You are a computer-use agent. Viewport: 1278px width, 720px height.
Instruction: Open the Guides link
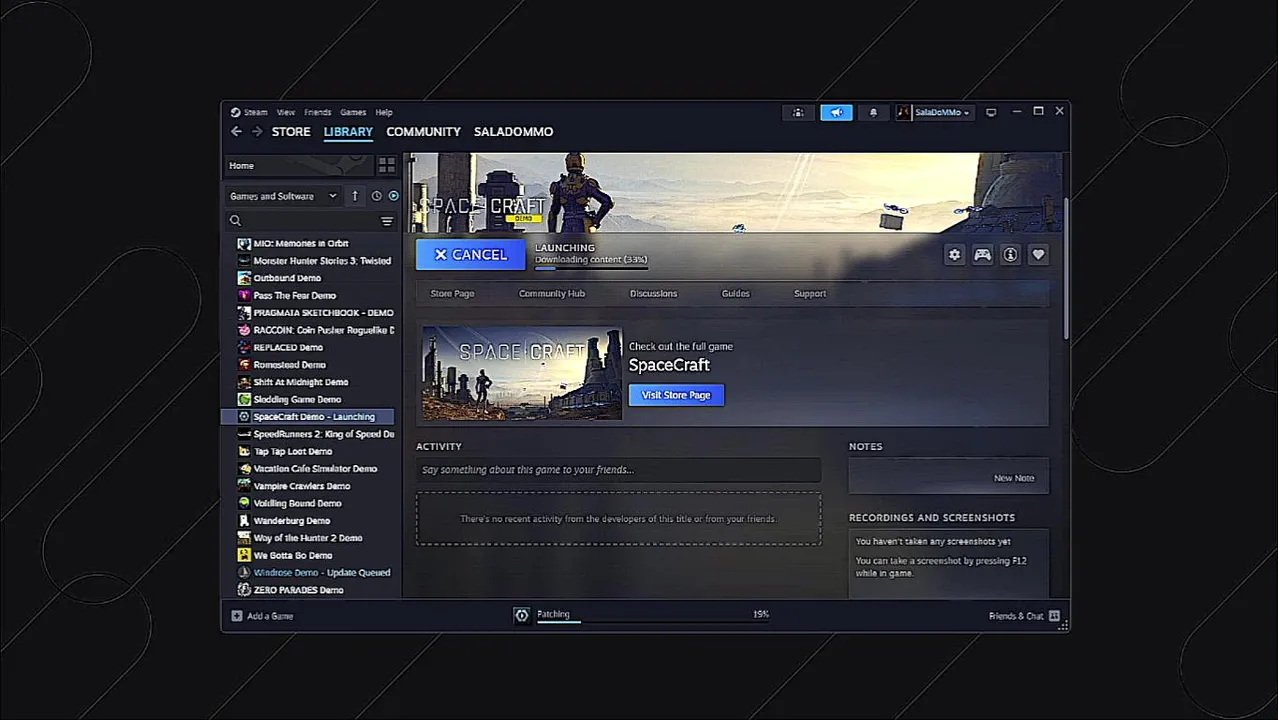tap(735, 293)
